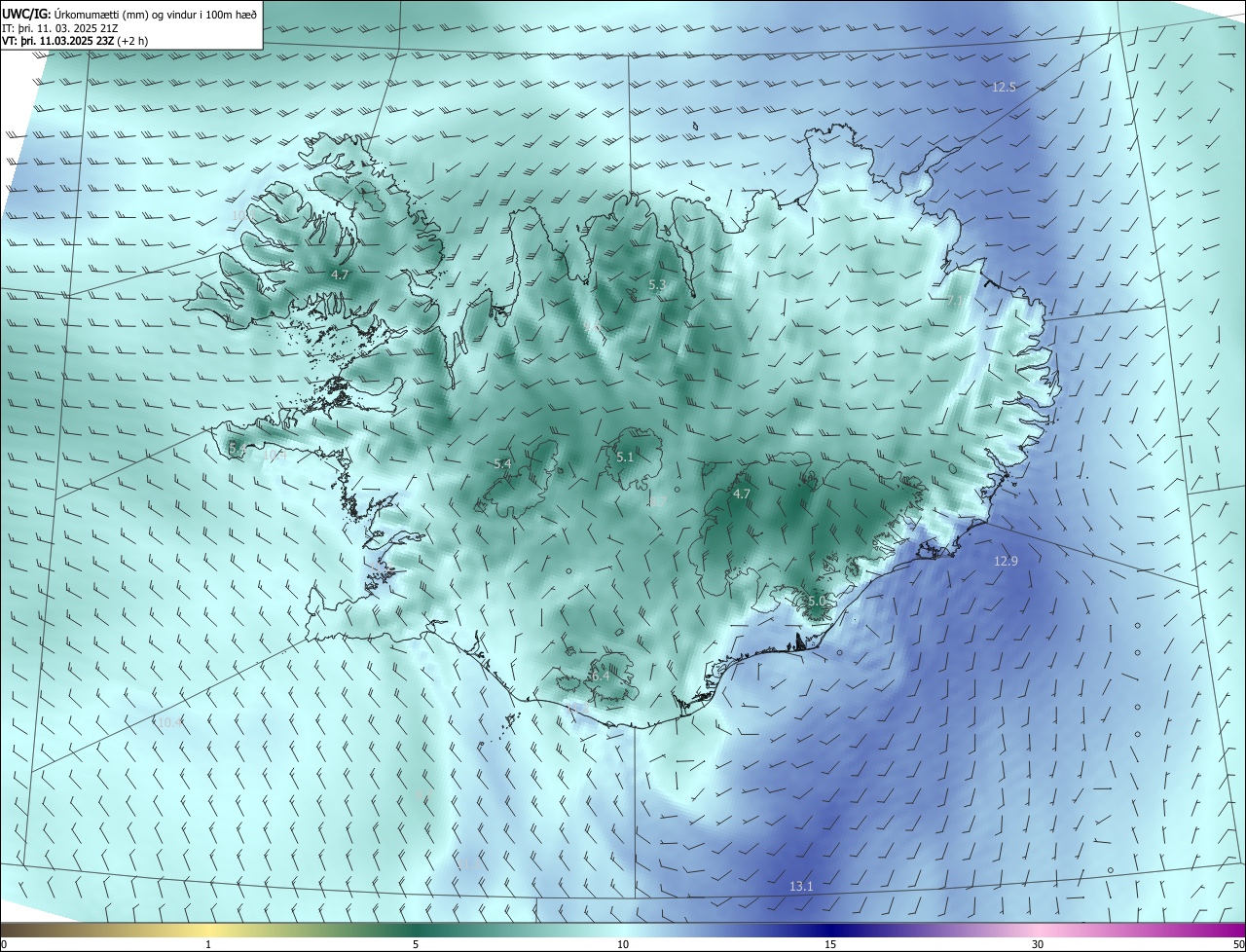Click the title line 'UWC/IG: Úrkomumætti (mm) og vindur í 100m hæð'
Image resolution: width=1246 pixels, height=952 pixels.
coord(129,14)
